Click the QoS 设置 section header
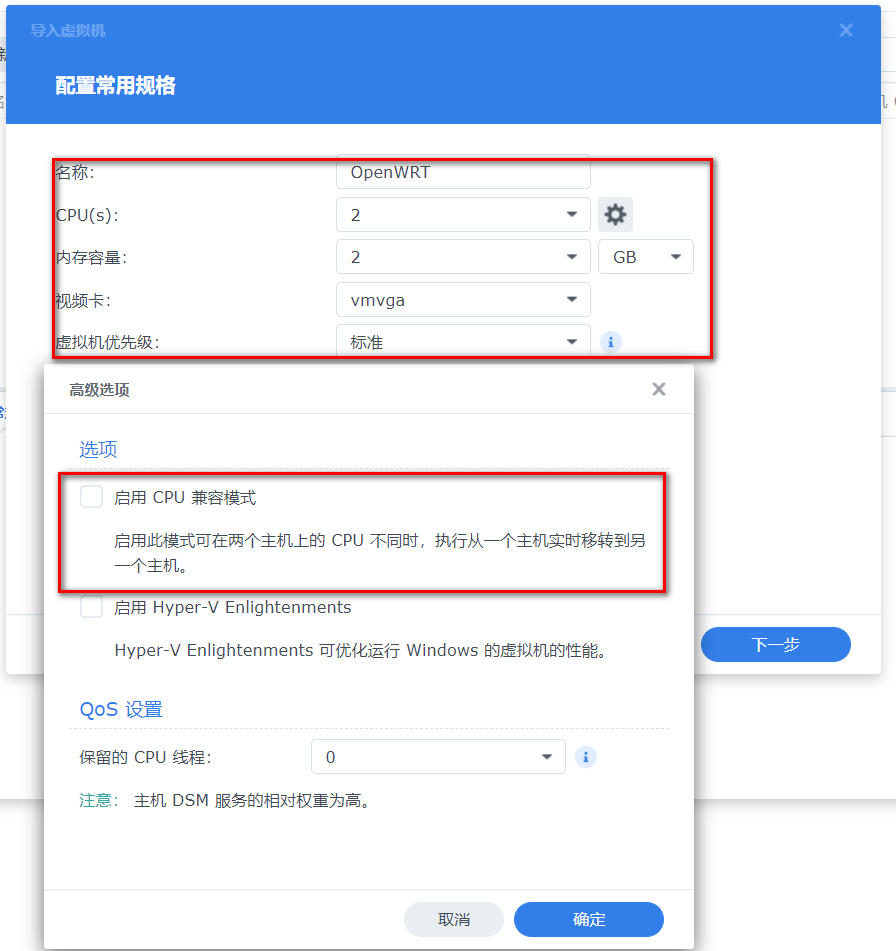 [120, 709]
